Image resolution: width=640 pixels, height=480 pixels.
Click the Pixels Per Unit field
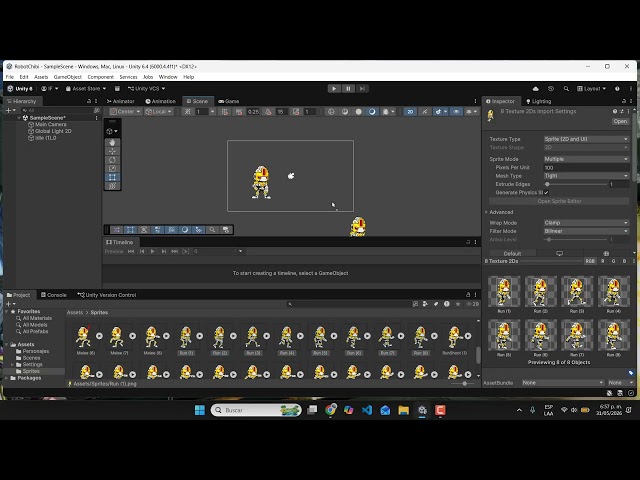point(586,168)
